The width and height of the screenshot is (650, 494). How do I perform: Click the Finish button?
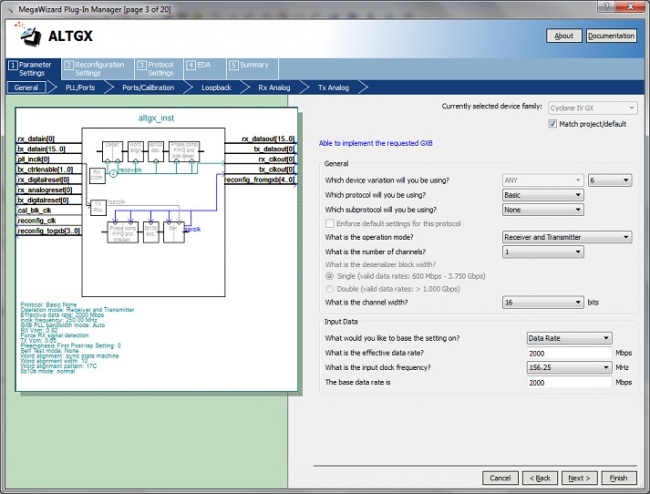[x=618, y=478]
